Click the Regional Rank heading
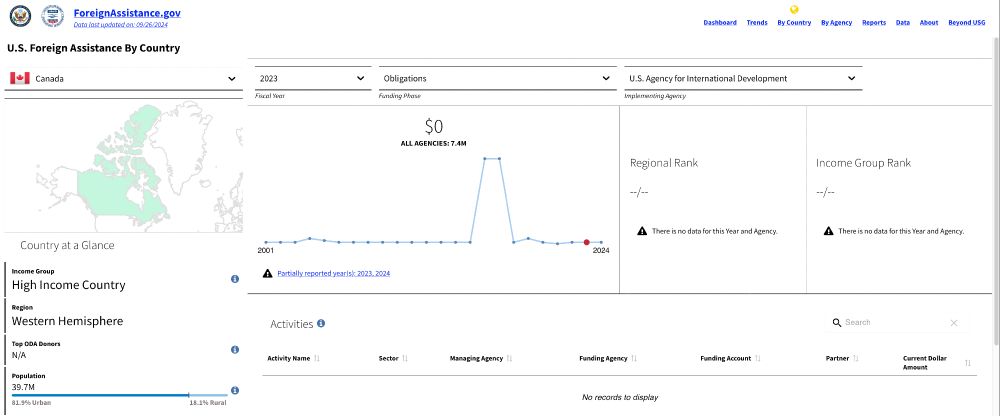Viewport: 1000px width, 416px height. pyautogui.click(x=664, y=163)
